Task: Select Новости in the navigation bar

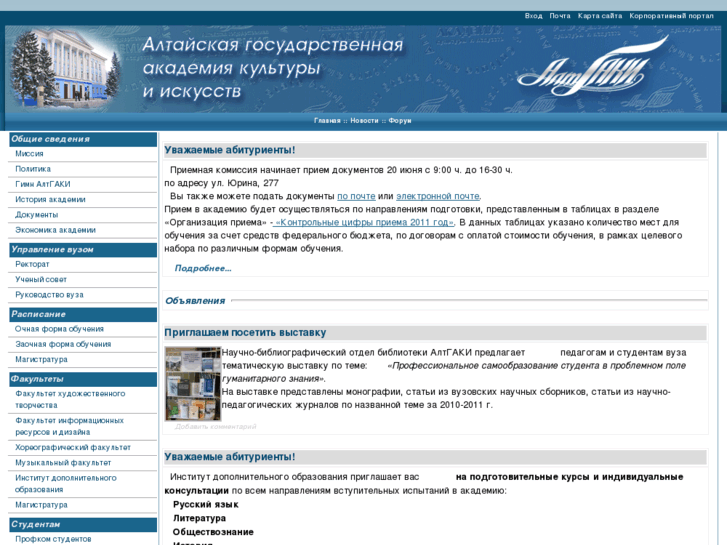Action: click(364, 121)
